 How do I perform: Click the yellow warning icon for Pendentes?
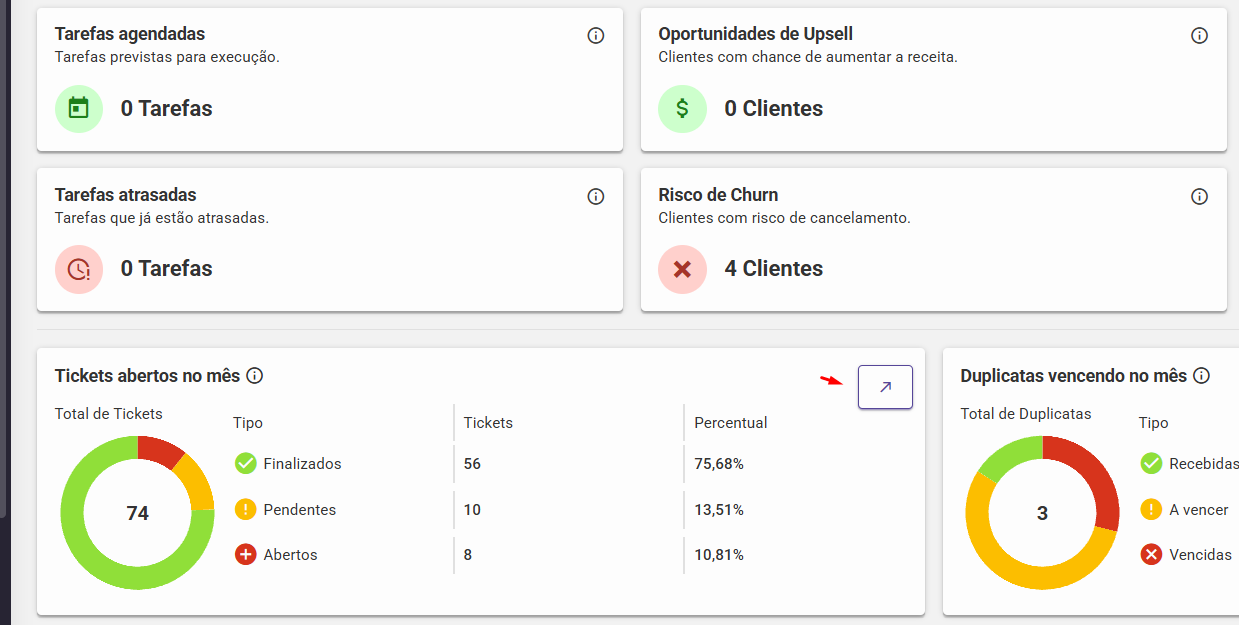tap(246, 509)
